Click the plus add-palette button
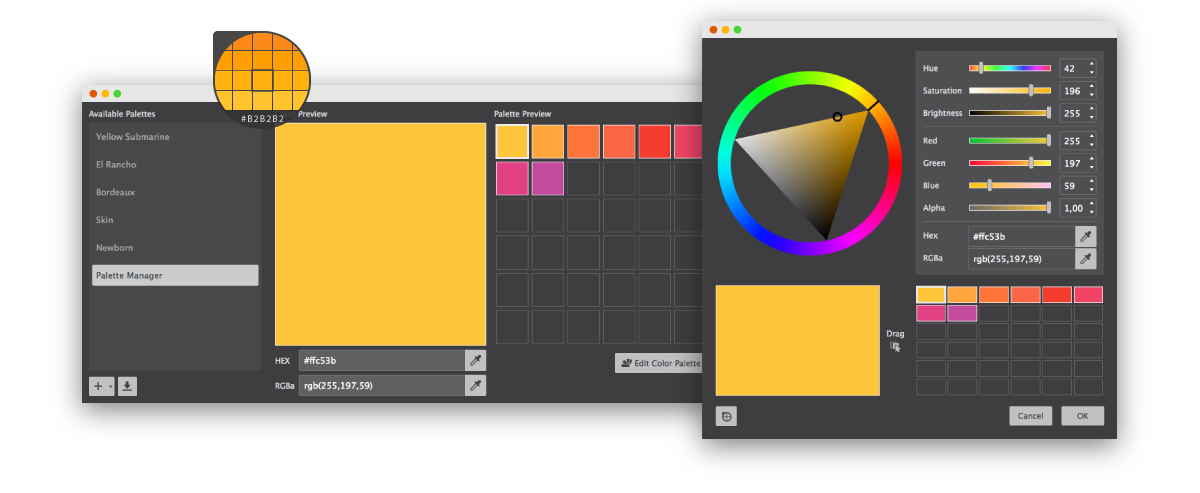This screenshot has width=1200, height=493. 98,386
